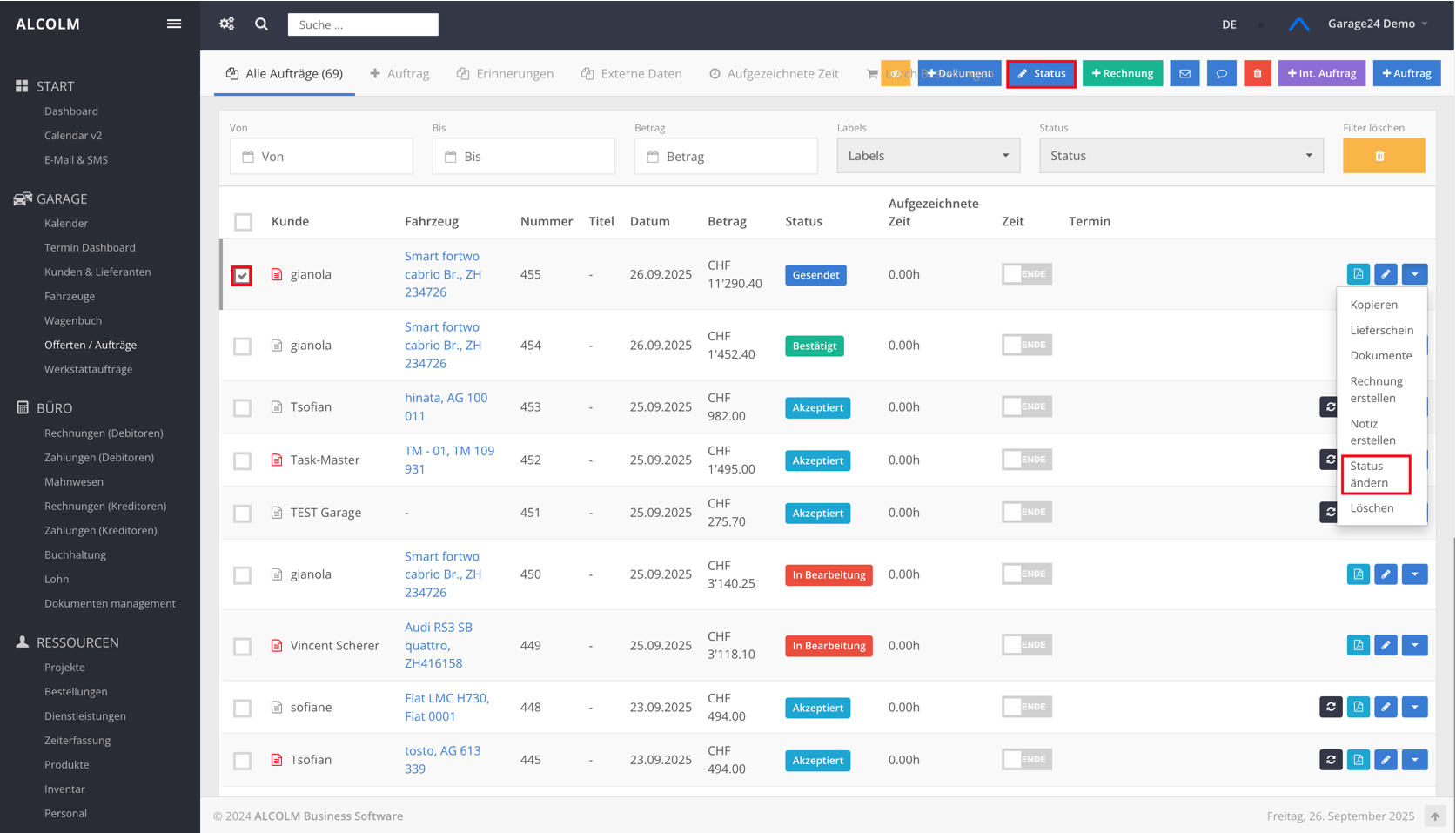Expand the action arrow for order 449
The height and width of the screenshot is (833, 1456).
[1414, 645]
